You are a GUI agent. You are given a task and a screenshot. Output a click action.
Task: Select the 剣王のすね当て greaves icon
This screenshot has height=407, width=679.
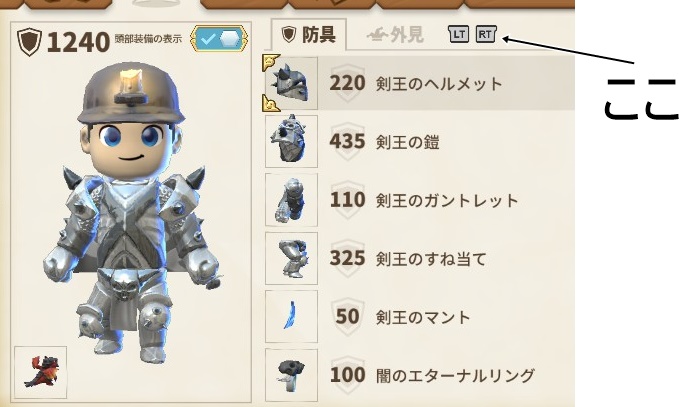[x=291, y=258]
